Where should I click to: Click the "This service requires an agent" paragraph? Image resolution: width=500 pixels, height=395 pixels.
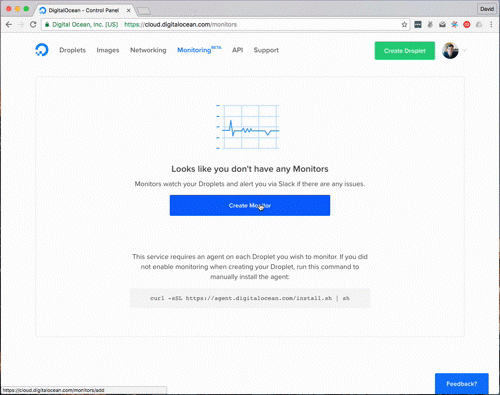(250, 267)
